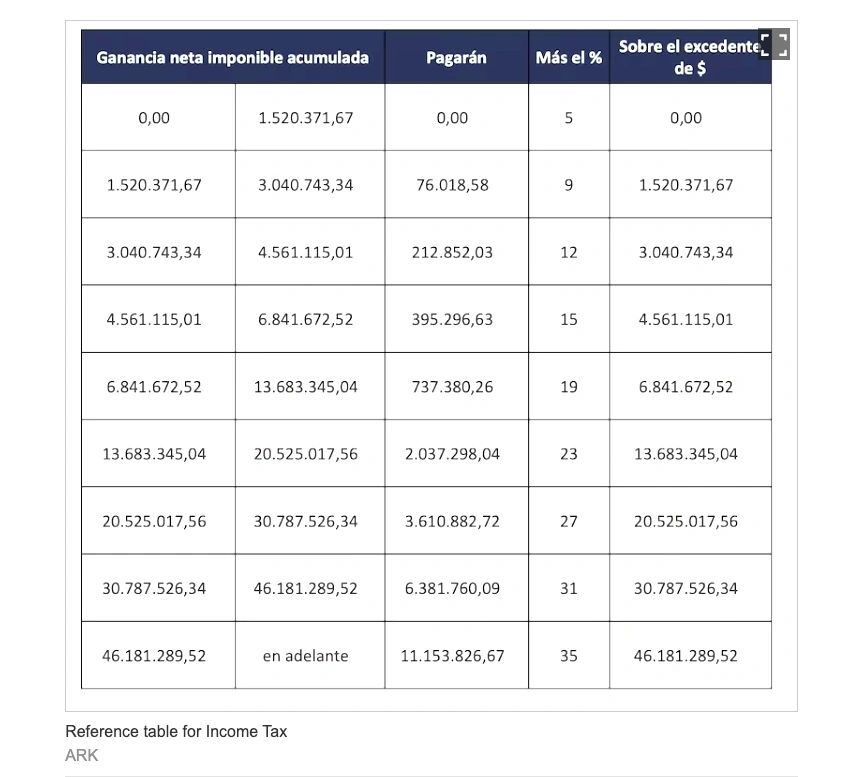
Task: Expand the table image to fullscreen
Action: (774, 45)
